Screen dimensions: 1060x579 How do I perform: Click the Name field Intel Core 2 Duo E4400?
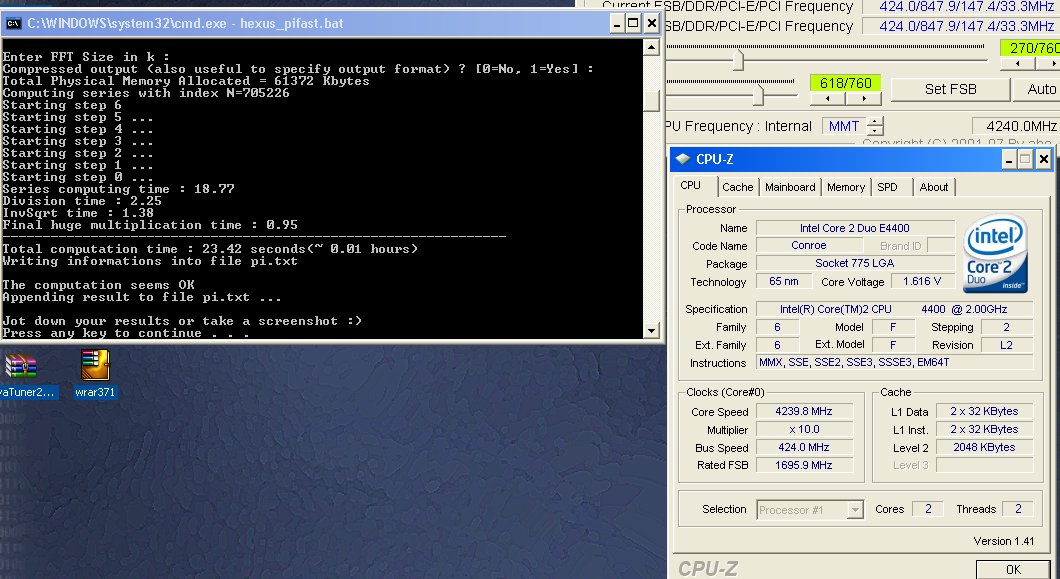(854, 228)
